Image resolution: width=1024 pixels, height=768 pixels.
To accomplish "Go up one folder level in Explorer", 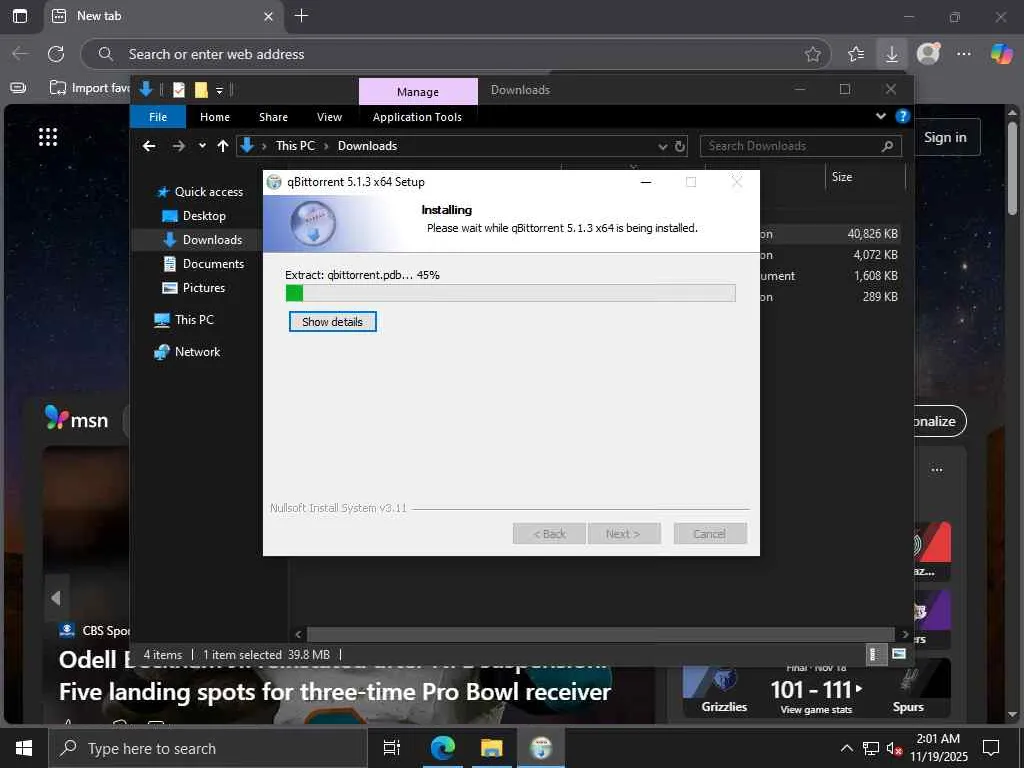I will 223,146.
